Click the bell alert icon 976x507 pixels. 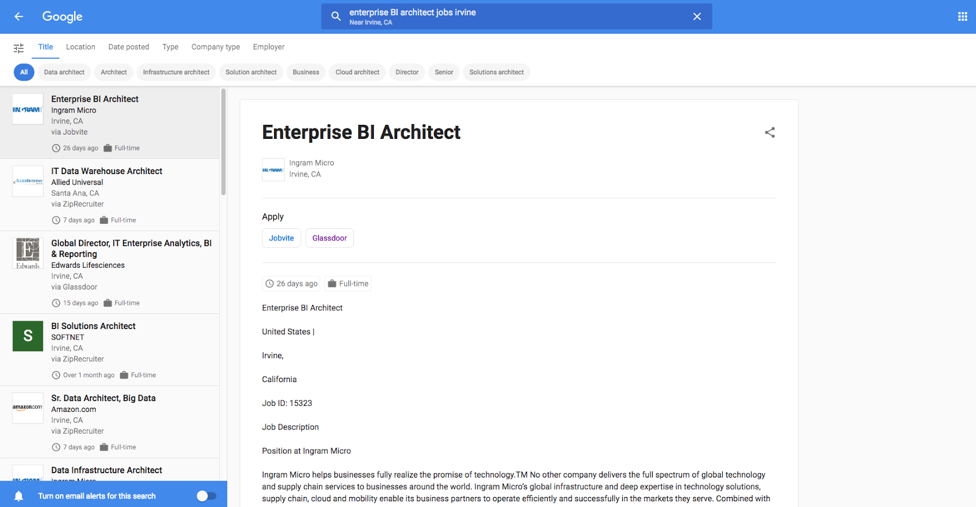coord(19,496)
